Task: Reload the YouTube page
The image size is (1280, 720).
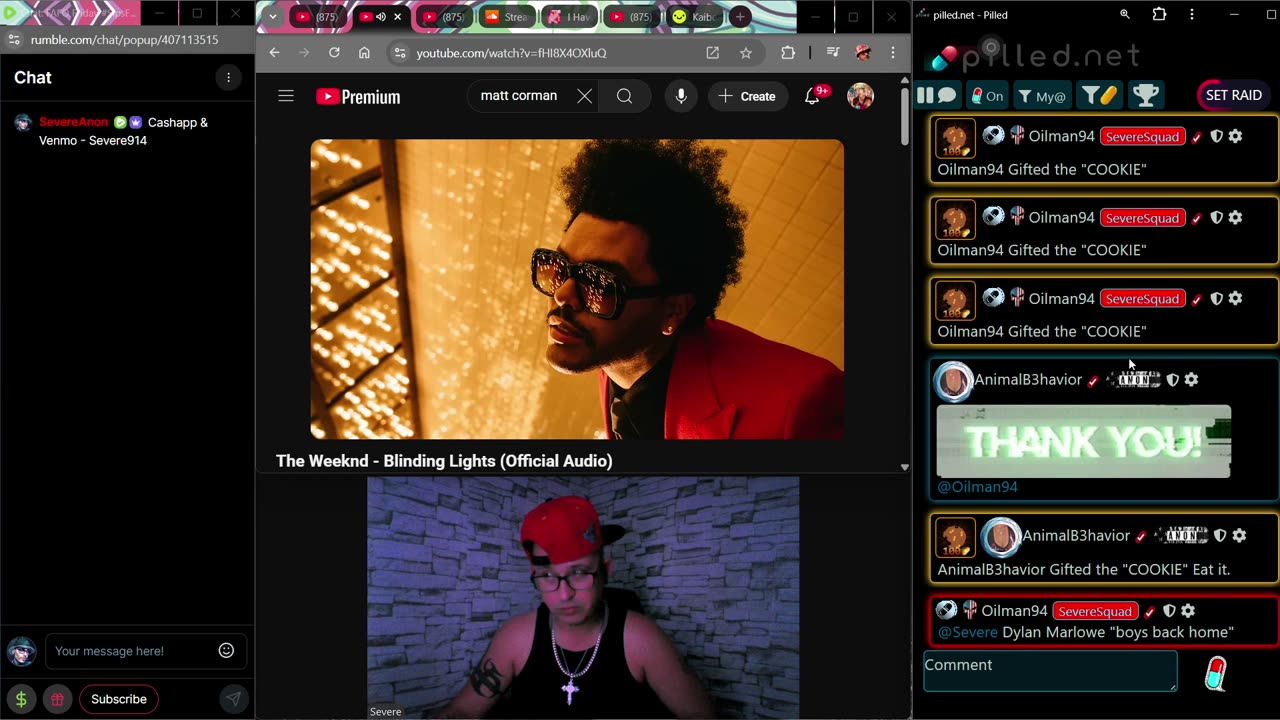Action: click(334, 53)
